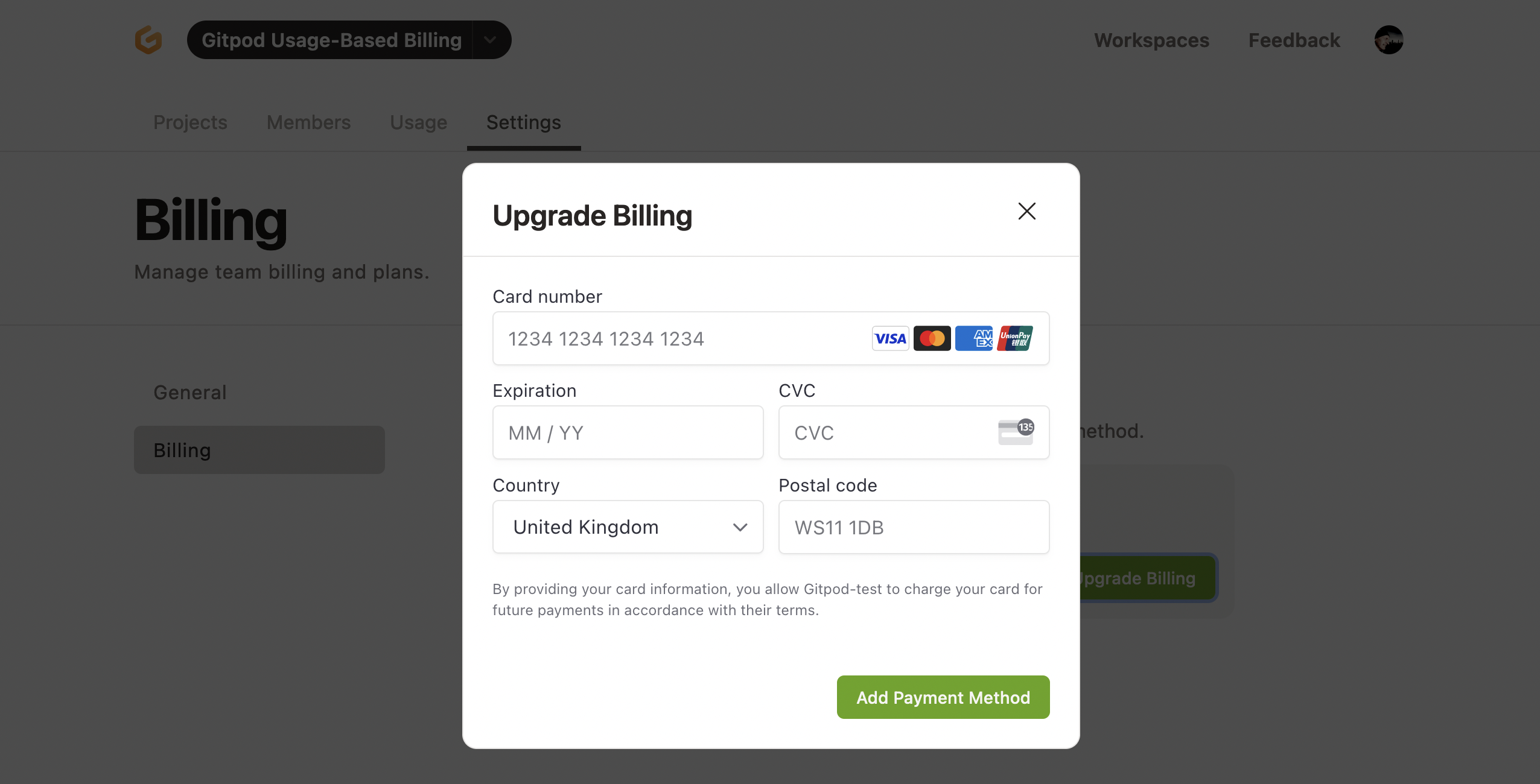The image size is (1540, 784).
Task: Click the Gitpod logo
Action: click(x=148, y=40)
